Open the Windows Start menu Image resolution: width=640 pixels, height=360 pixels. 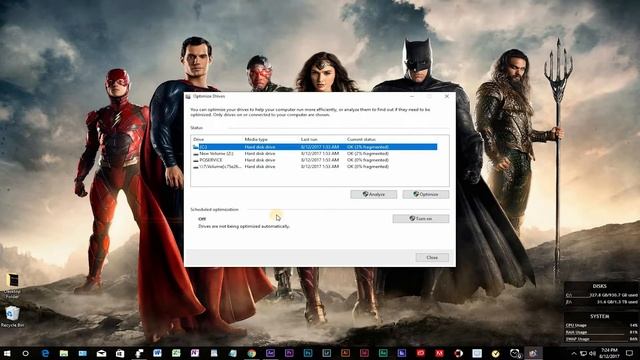click(x=7, y=353)
